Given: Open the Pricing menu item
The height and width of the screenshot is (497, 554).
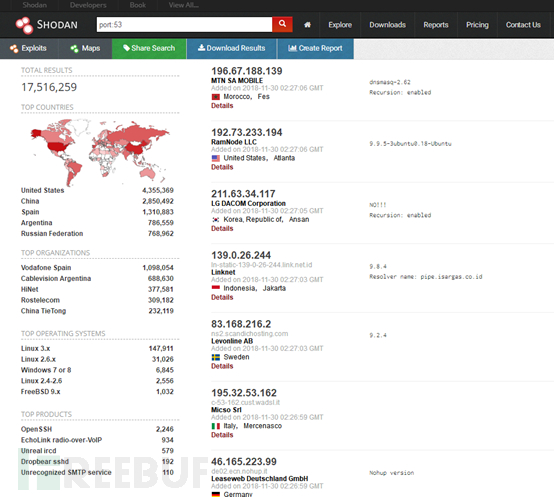Looking at the screenshot, I should click(x=477, y=25).
